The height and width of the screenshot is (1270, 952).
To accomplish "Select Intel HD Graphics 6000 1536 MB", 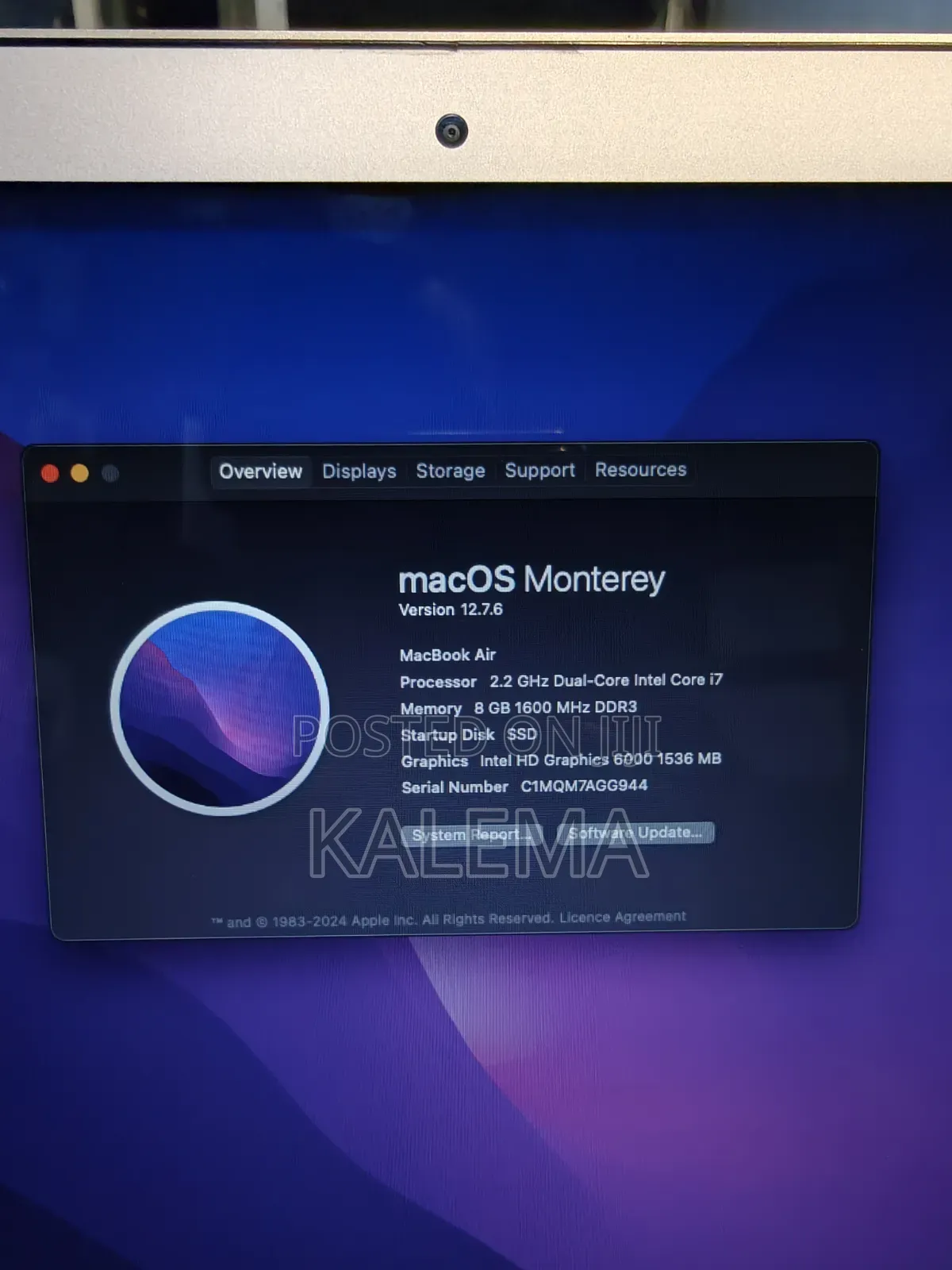I will [x=601, y=760].
